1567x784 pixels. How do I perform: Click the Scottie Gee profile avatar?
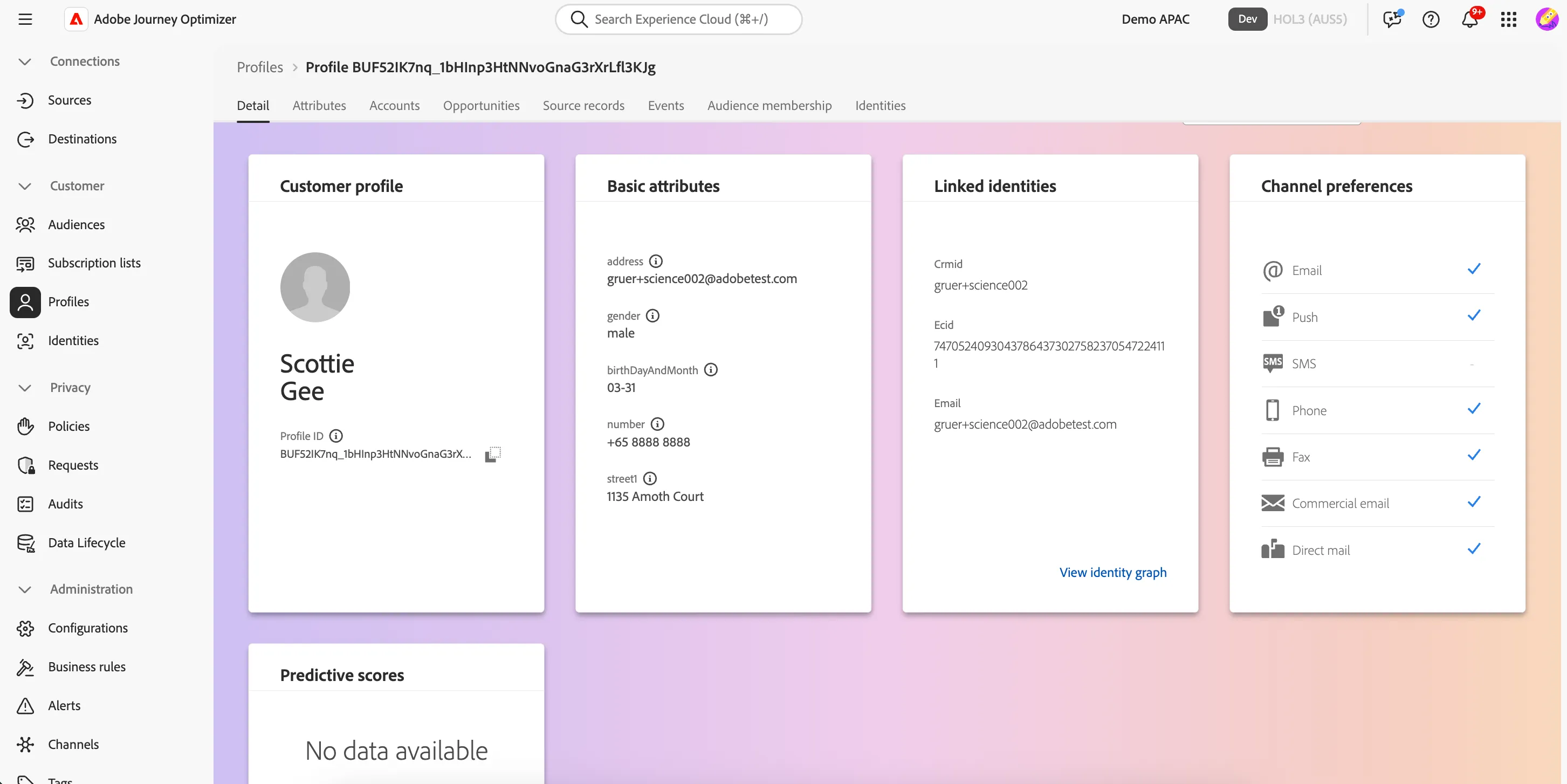tap(315, 287)
